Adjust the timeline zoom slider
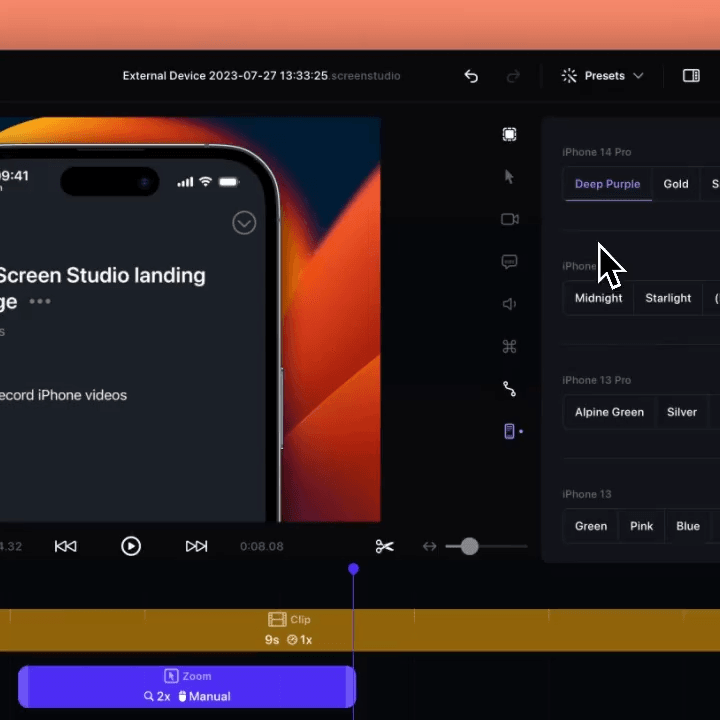Viewport: 720px width, 720px height. (x=469, y=546)
